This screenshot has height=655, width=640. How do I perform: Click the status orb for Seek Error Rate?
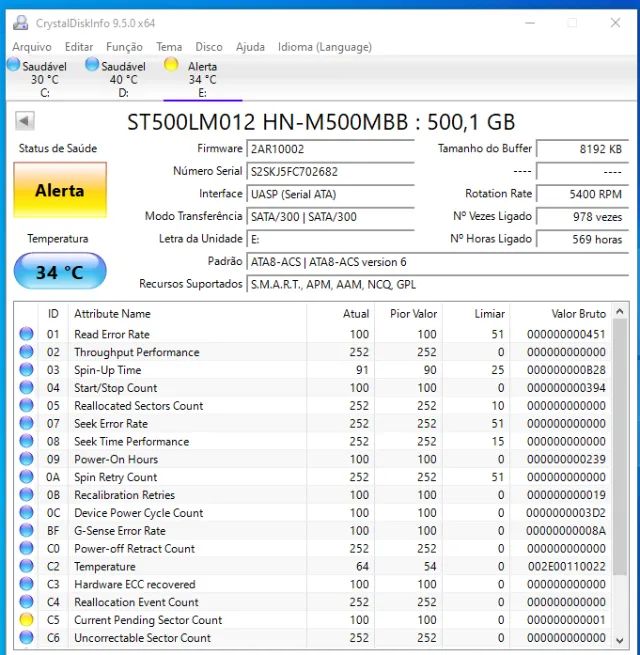click(x=26, y=423)
